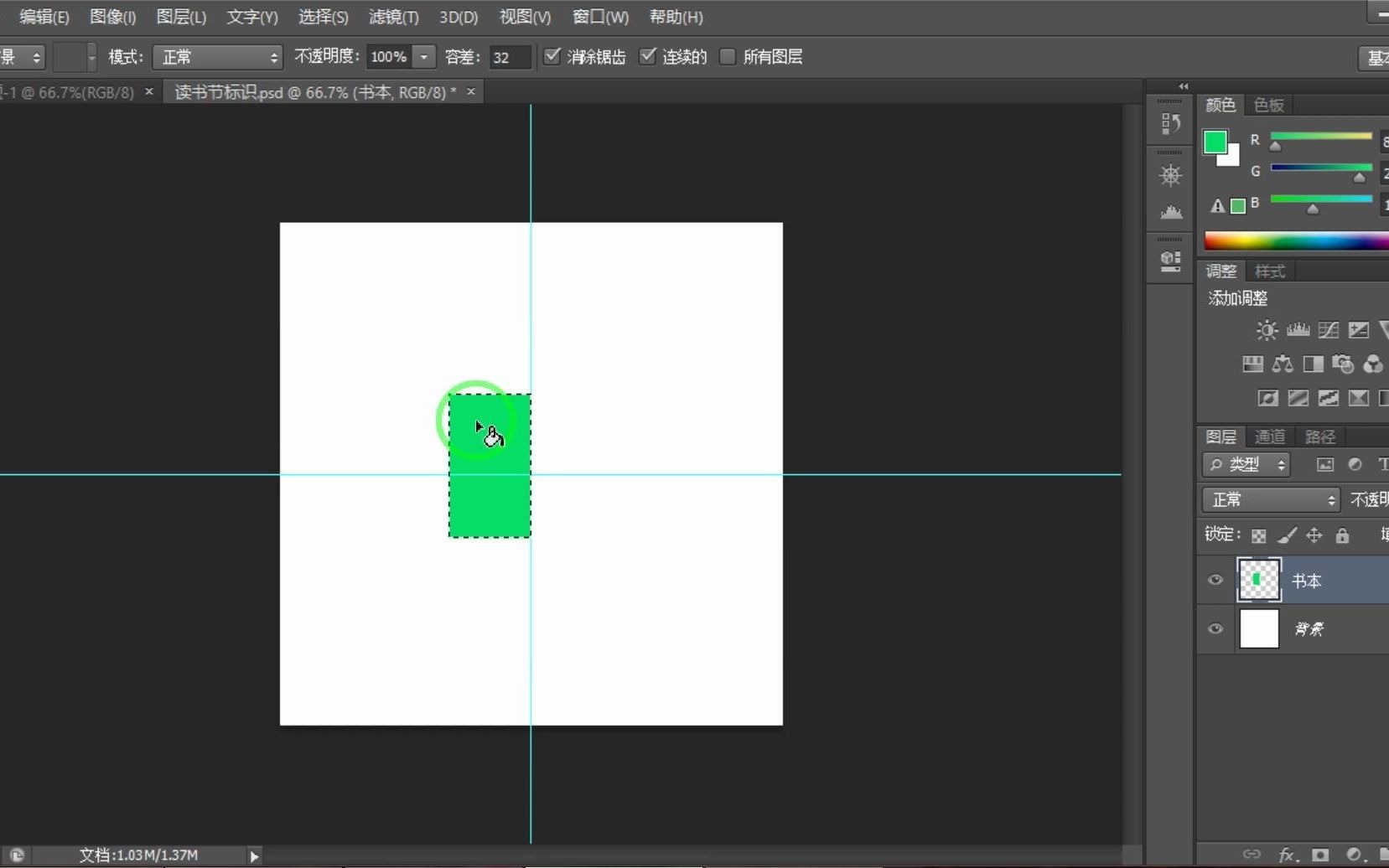Click the white background color swatch
This screenshot has width=1389, height=868.
click(1231, 158)
